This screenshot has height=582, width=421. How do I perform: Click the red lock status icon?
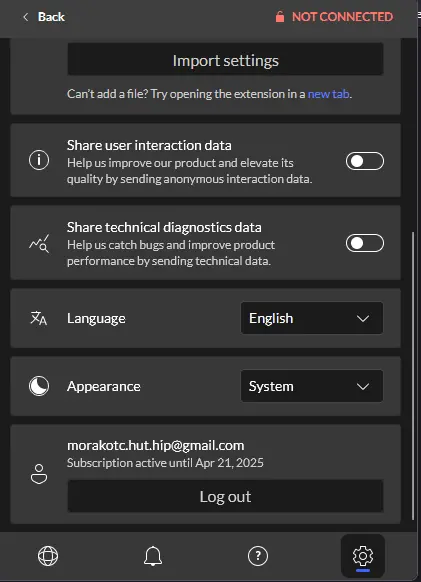click(280, 17)
